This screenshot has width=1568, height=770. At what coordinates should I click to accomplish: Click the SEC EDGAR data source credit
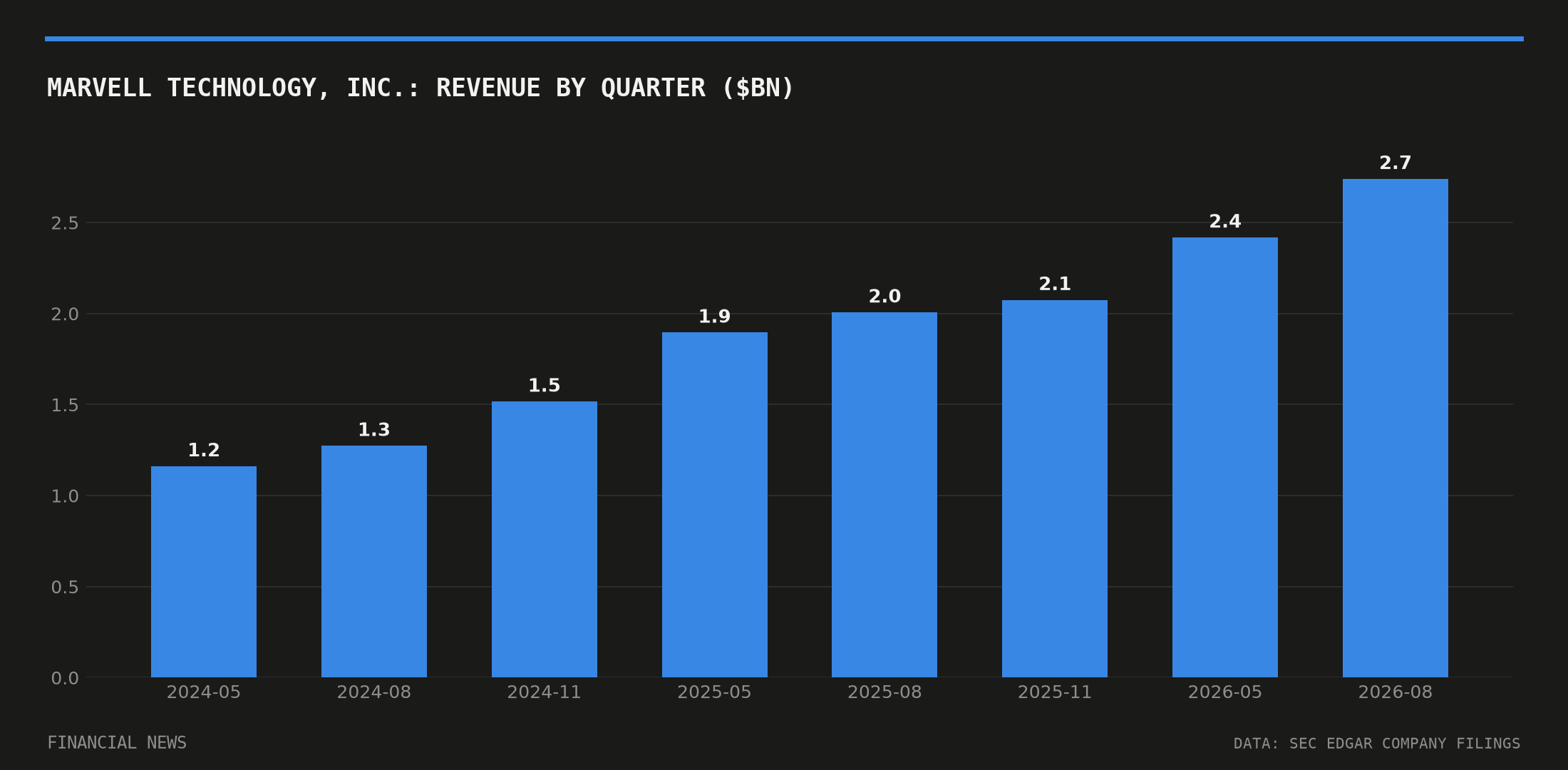[x=1377, y=744]
